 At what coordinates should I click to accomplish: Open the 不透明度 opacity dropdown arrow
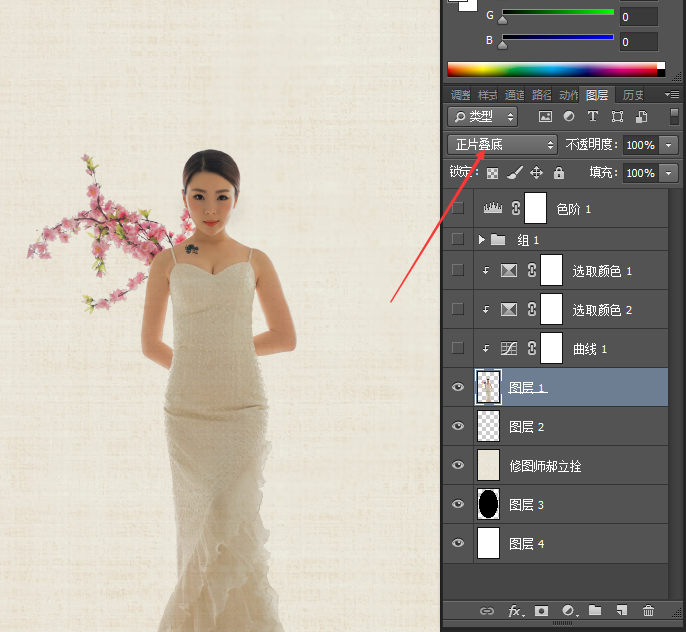(669, 145)
